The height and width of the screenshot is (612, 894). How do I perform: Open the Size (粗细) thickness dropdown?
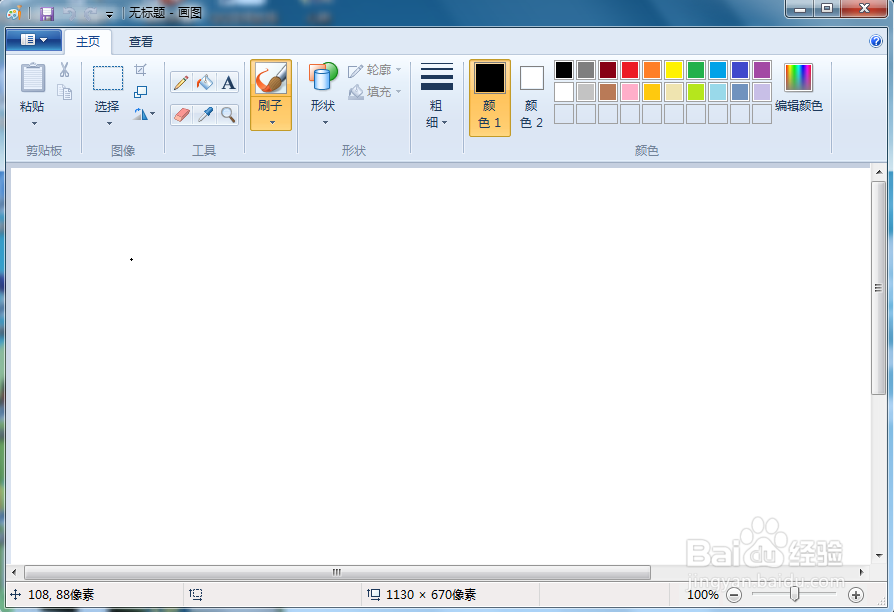[437, 95]
